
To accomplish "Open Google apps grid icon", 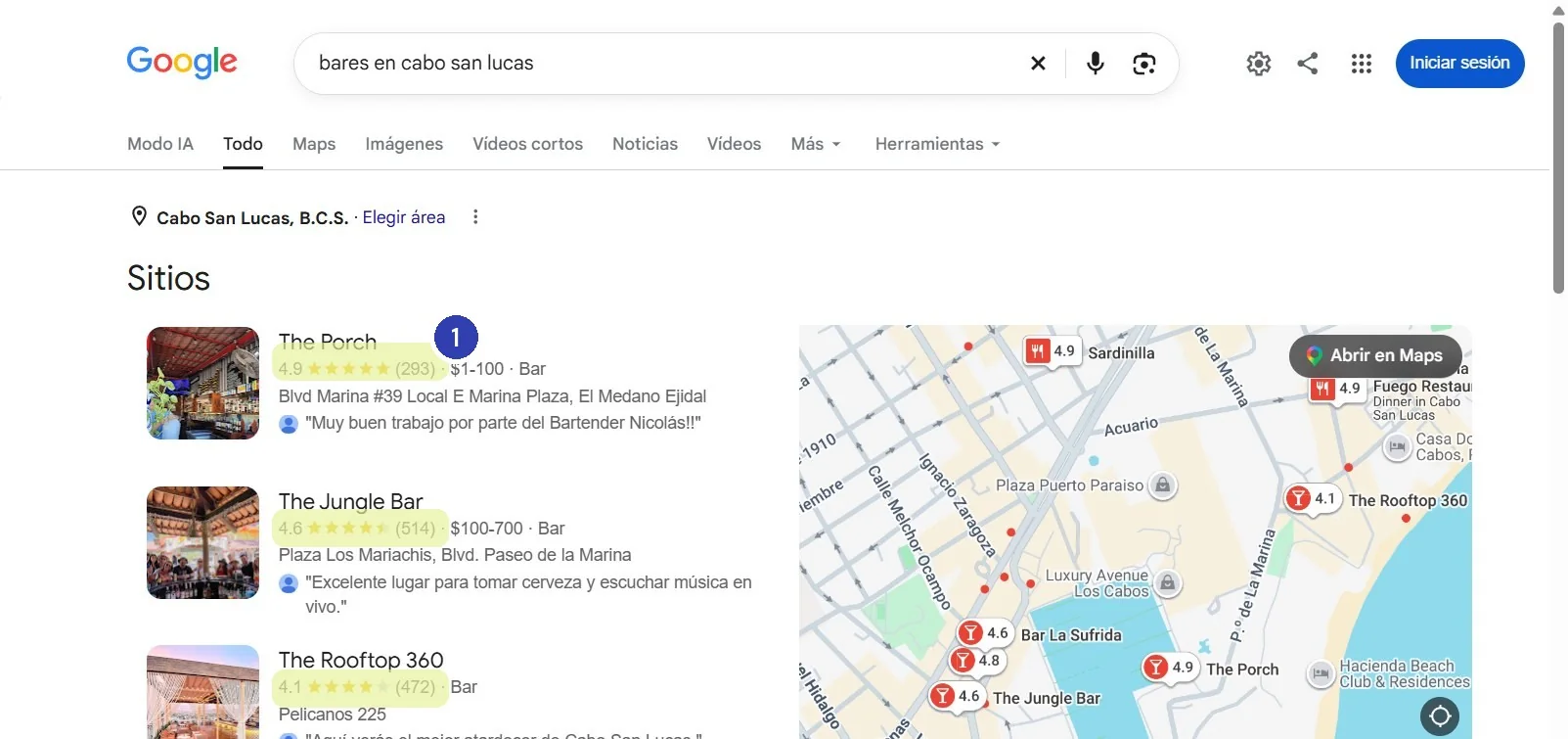I will pos(1362,64).
